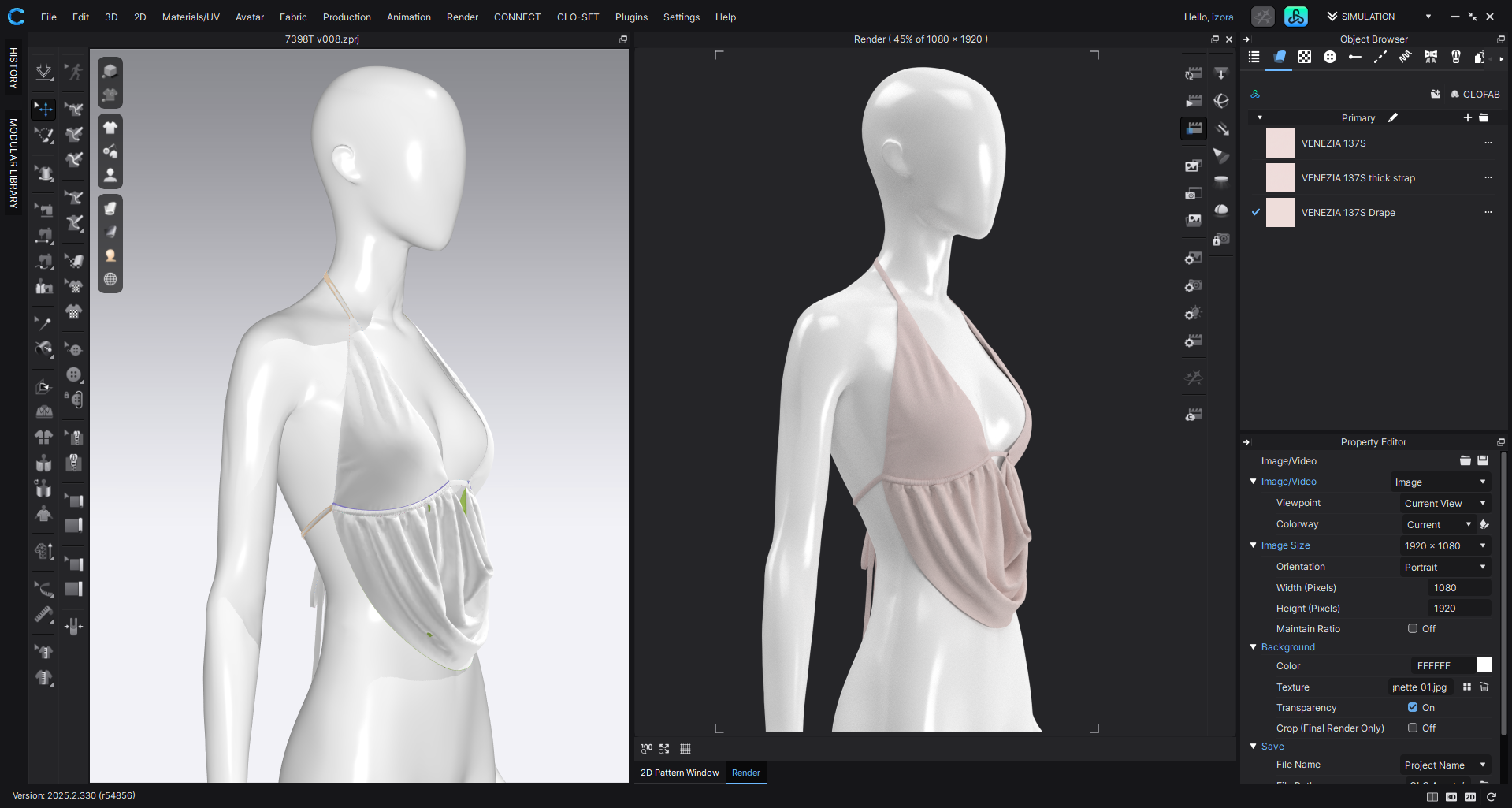Open the Fabric tab in Object Browser
1512x808 pixels.
point(1280,57)
